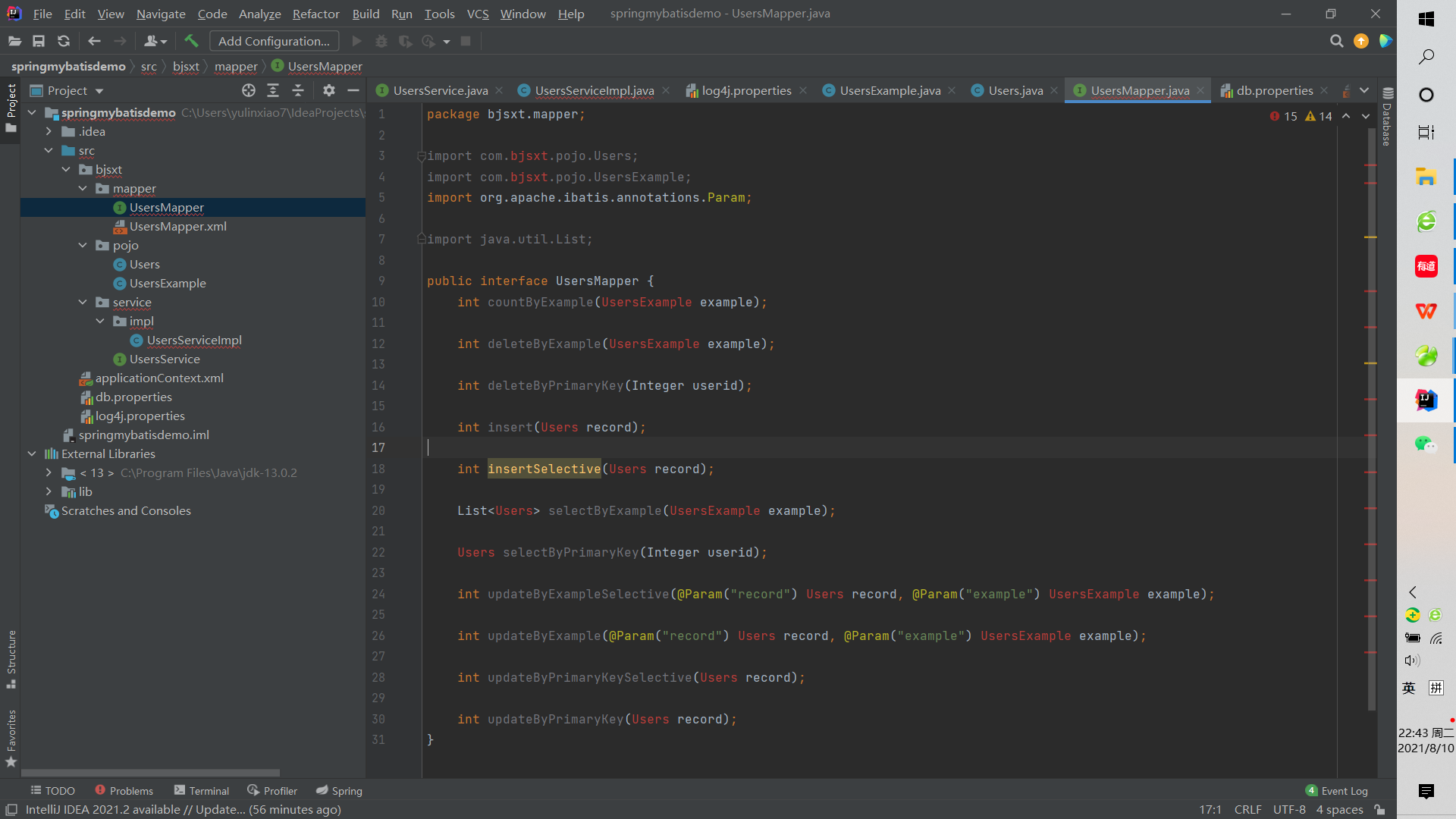Click the Project tree horizontal scrollbar
The height and width of the screenshot is (819, 1456).
click(150, 773)
